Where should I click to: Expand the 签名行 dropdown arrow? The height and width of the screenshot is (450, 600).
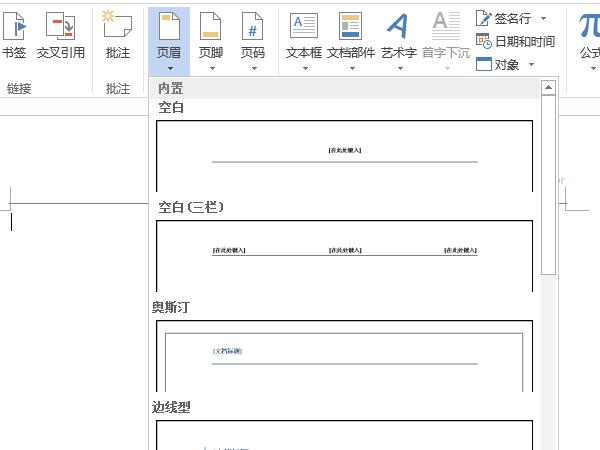click(543, 18)
